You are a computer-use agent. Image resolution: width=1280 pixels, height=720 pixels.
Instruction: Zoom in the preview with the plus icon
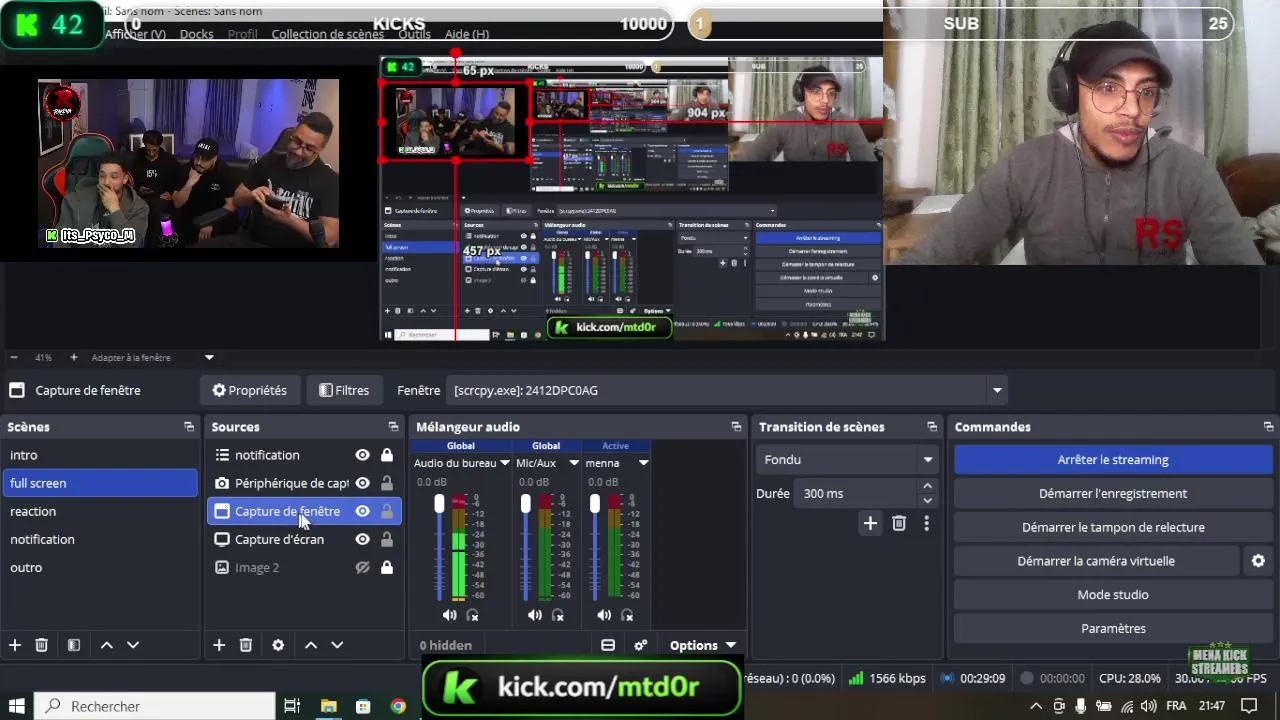click(x=73, y=357)
